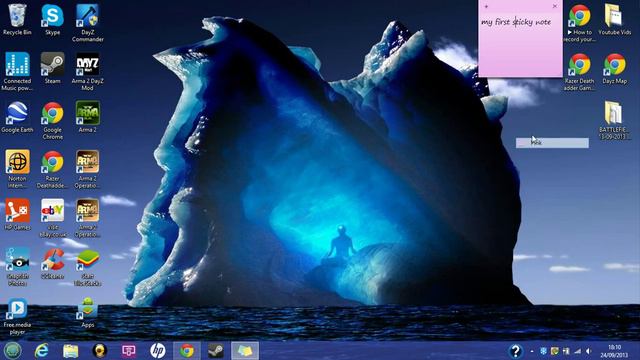Screen dimensions: 640x360
Task: Open the HP taskbar icon
Action: pos(158,351)
